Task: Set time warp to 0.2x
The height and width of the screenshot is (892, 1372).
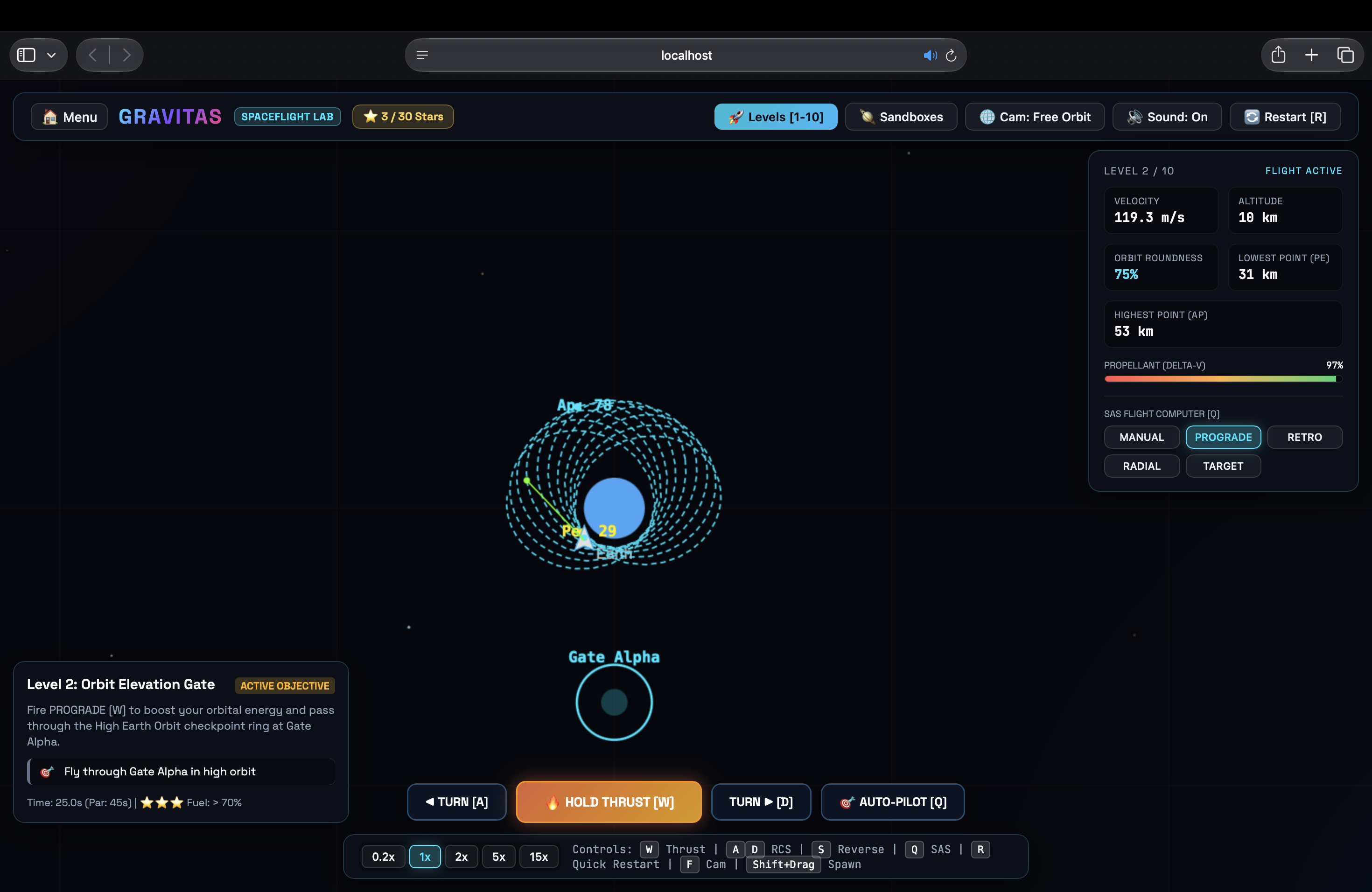Action: [383, 857]
